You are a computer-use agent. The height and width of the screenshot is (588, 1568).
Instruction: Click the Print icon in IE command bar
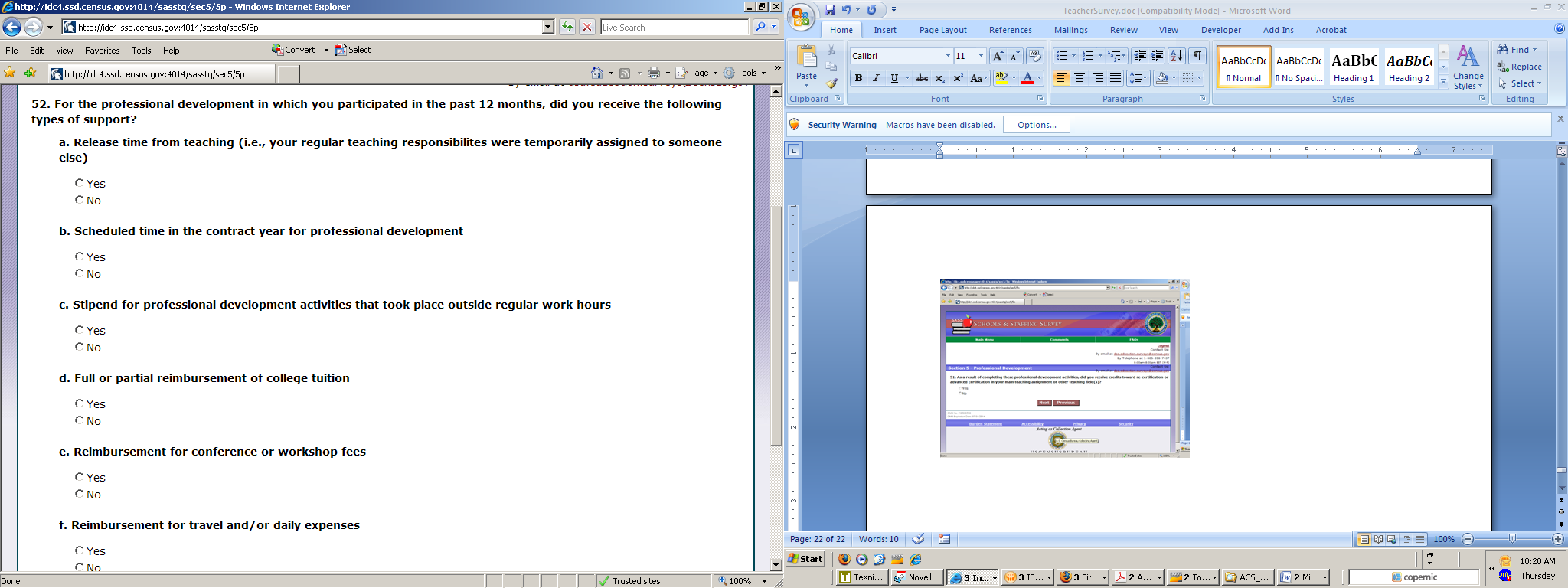coord(653,73)
